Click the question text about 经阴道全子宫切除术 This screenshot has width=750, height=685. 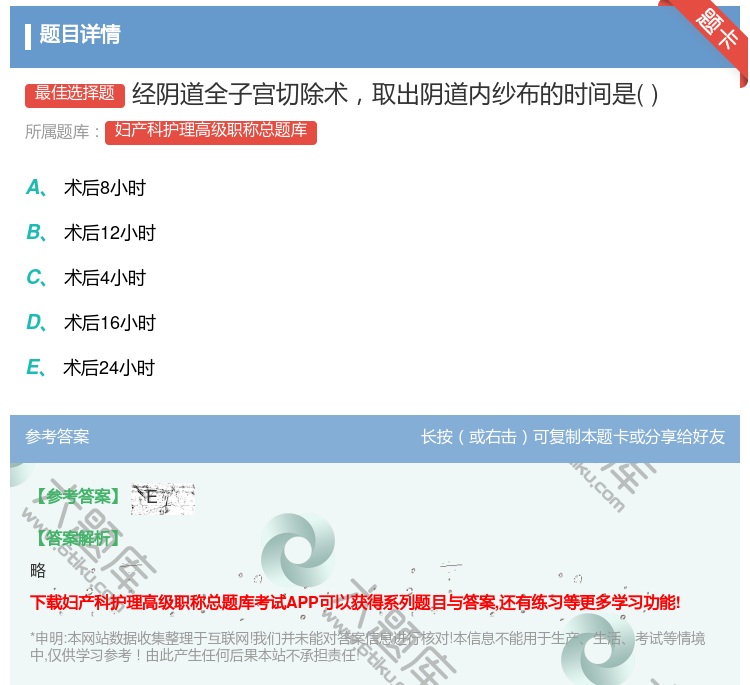click(395, 94)
